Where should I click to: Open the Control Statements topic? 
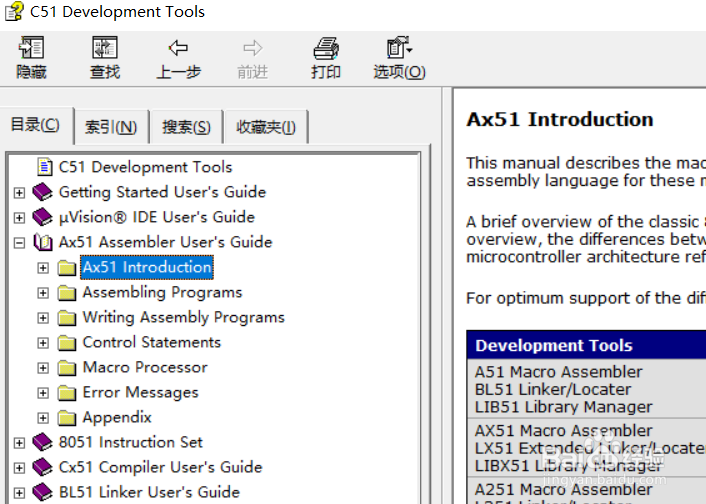pyautogui.click(x=152, y=342)
